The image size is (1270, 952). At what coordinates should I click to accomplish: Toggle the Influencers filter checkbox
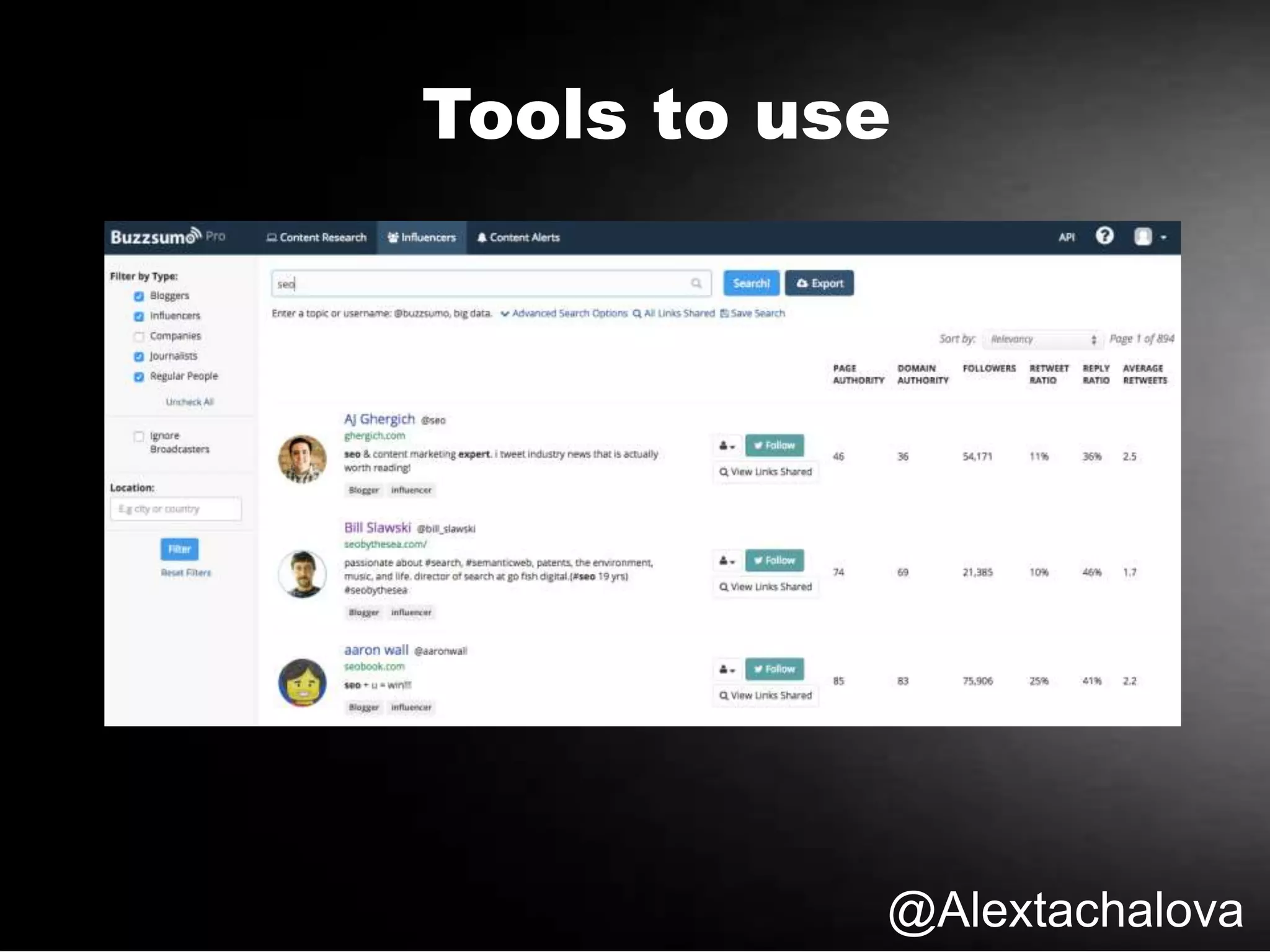coord(139,316)
